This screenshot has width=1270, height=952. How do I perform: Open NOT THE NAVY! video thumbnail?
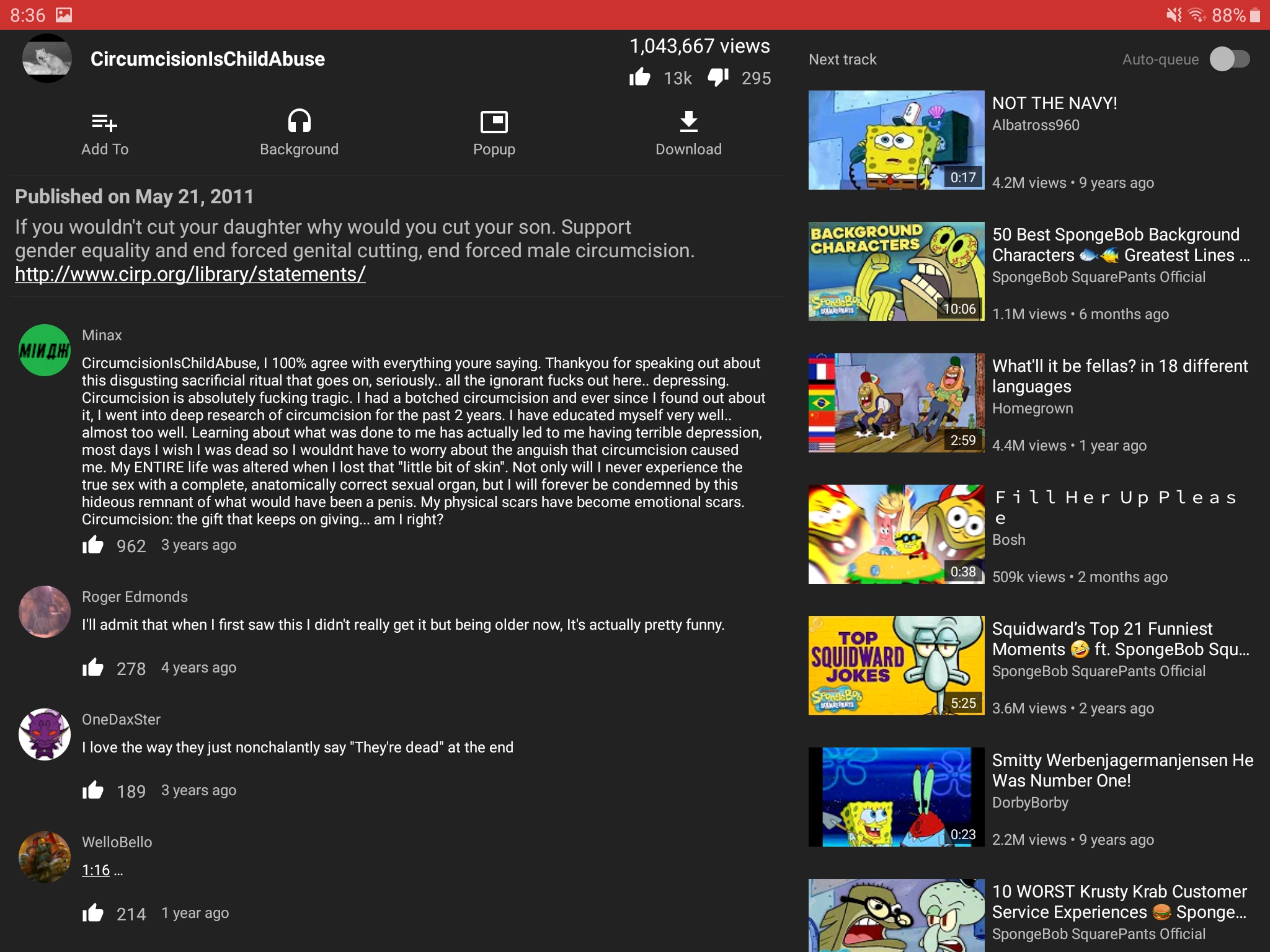coord(896,140)
